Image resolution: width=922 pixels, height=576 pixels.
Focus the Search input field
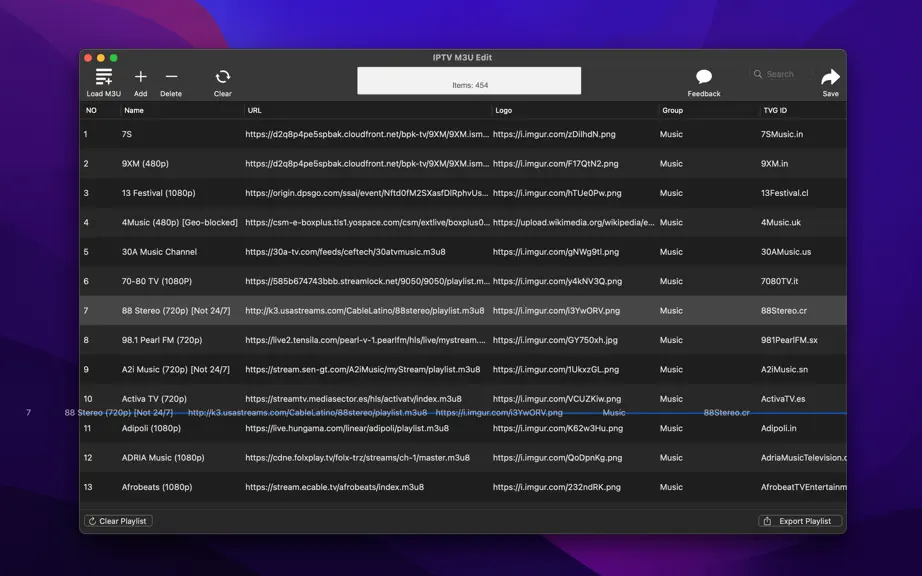tap(781, 74)
